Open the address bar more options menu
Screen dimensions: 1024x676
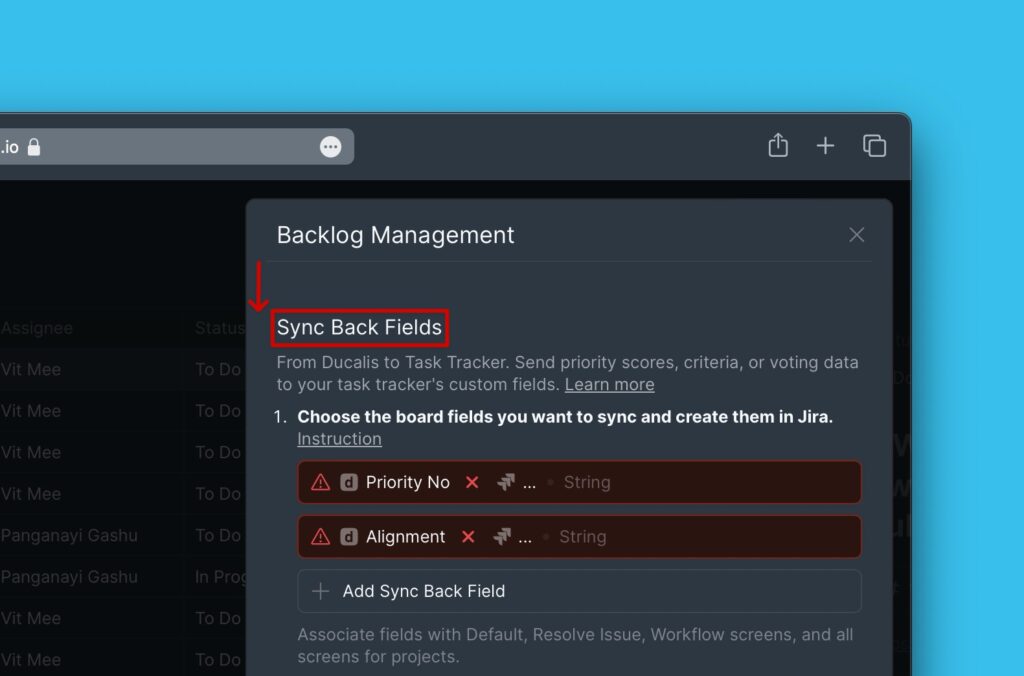(331, 146)
